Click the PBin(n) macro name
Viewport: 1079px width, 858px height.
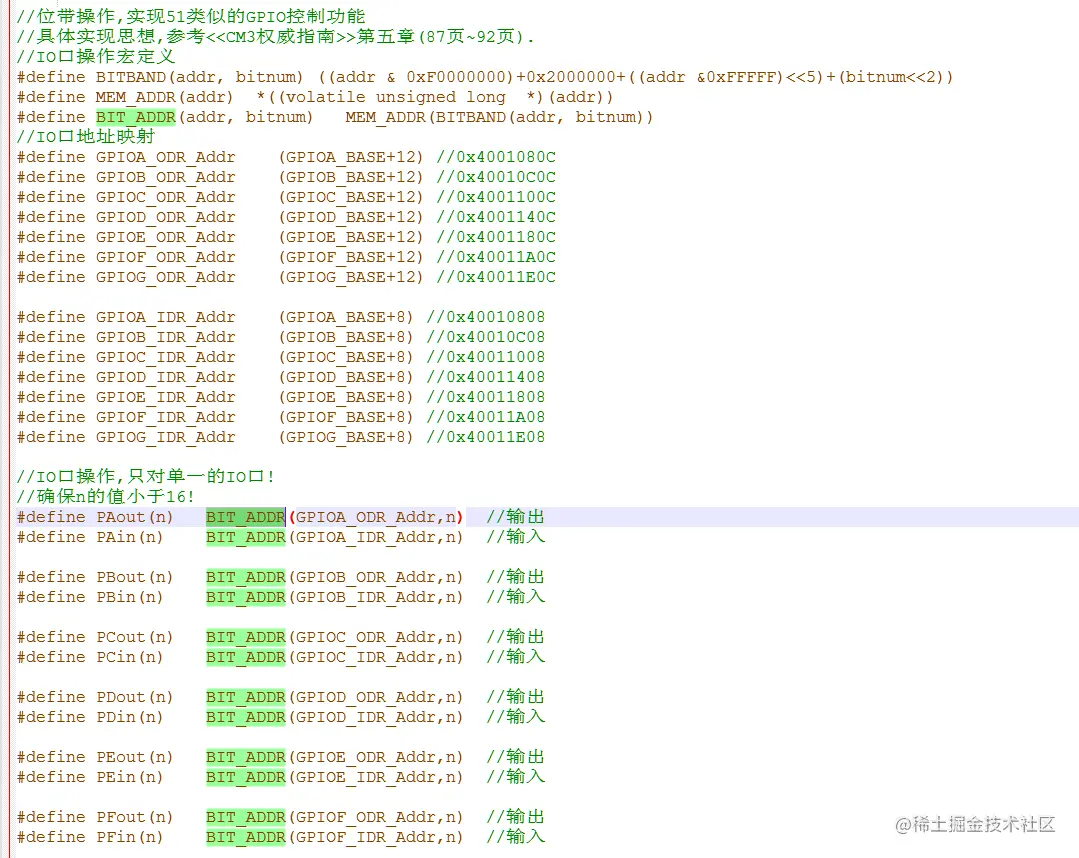(129, 597)
